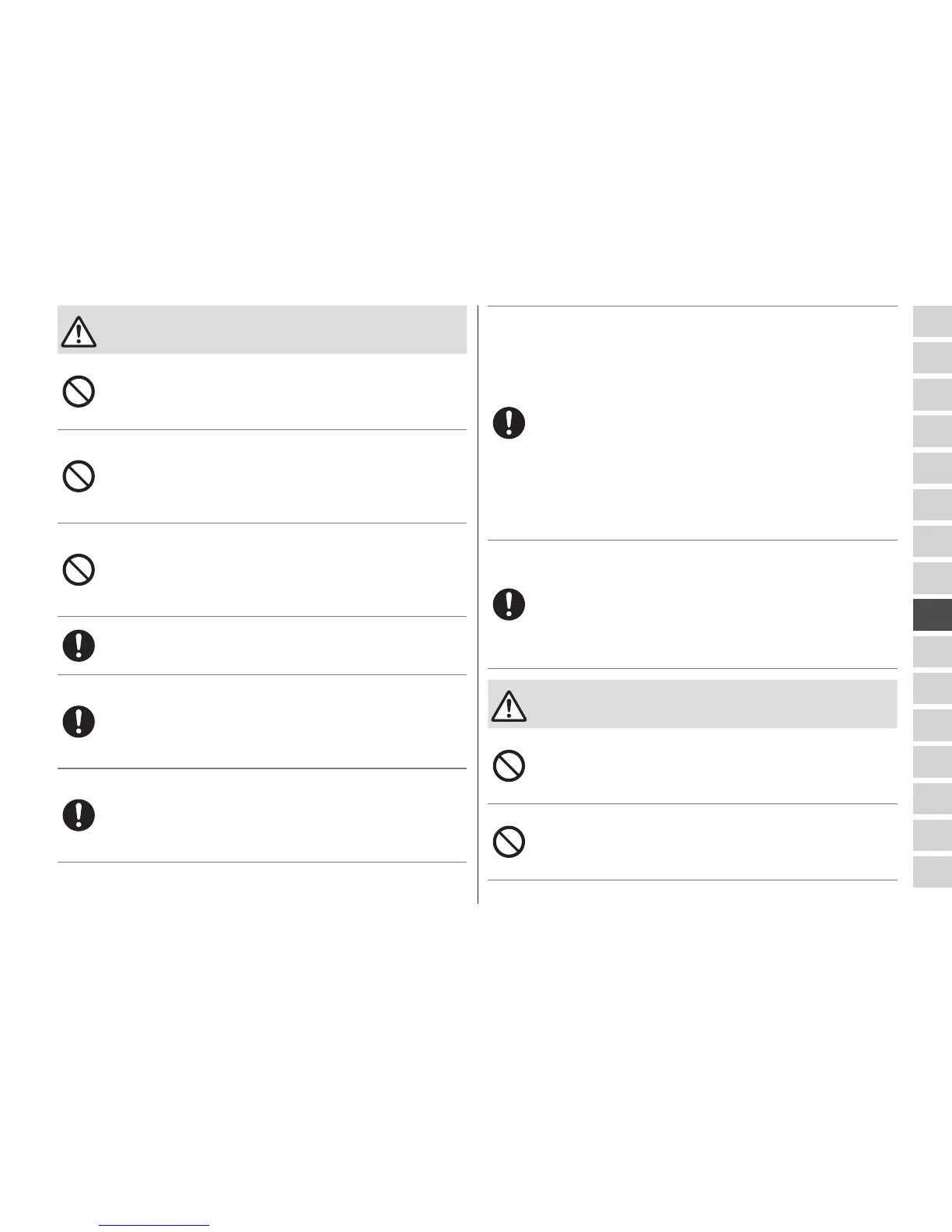
Task: Click the lower exclamation icon in right column
Action: [x=509, y=604]
